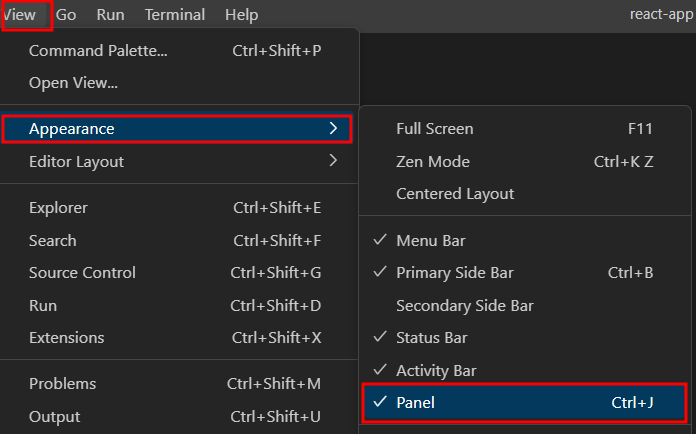Enter Full Screen mode
This screenshot has height=434, width=696.
pyautogui.click(x=525, y=129)
